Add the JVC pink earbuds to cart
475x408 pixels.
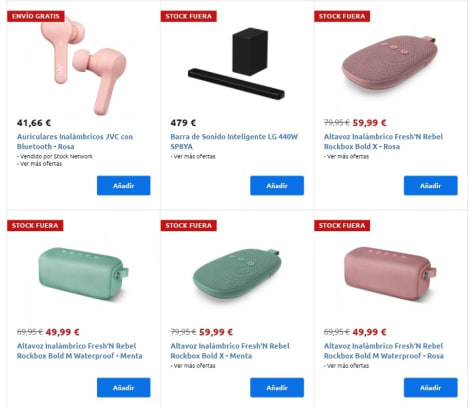[124, 186]
